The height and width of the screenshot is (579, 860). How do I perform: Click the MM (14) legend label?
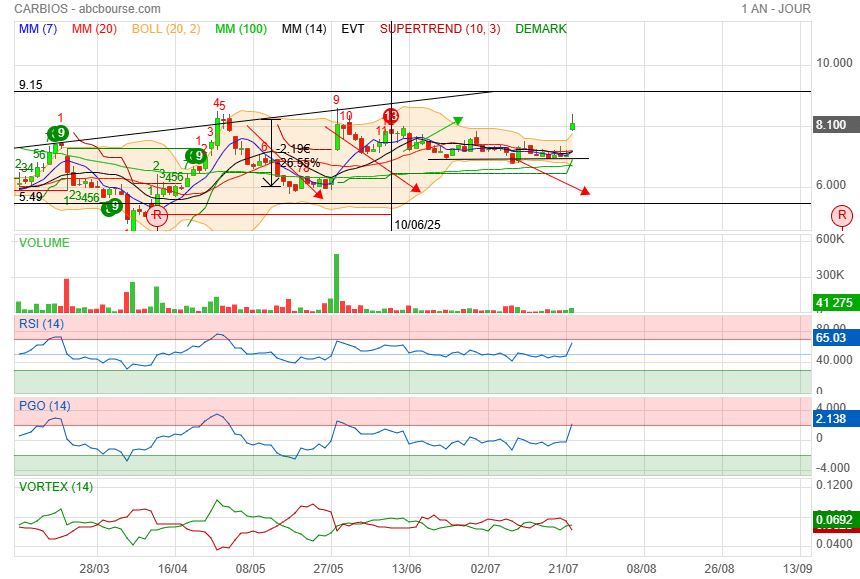(x=304, y=29)
